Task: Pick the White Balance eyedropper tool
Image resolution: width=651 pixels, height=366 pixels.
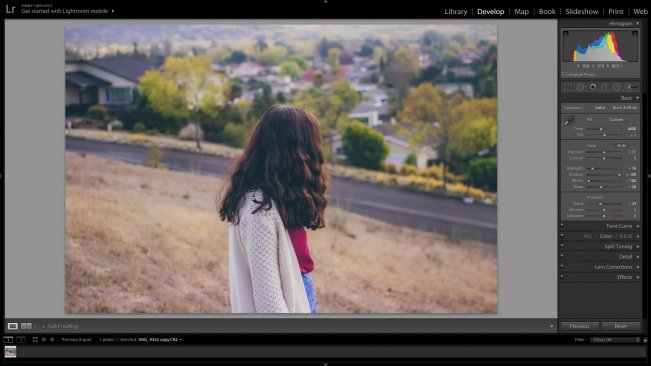Action: [x=568, y=121]
